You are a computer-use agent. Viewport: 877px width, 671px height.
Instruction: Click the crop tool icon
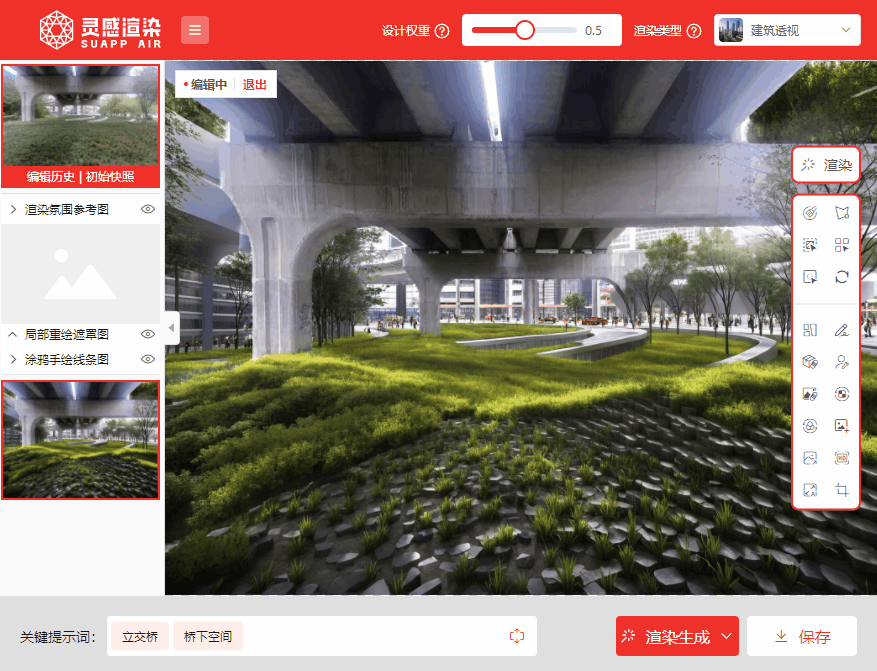point(842,491)
